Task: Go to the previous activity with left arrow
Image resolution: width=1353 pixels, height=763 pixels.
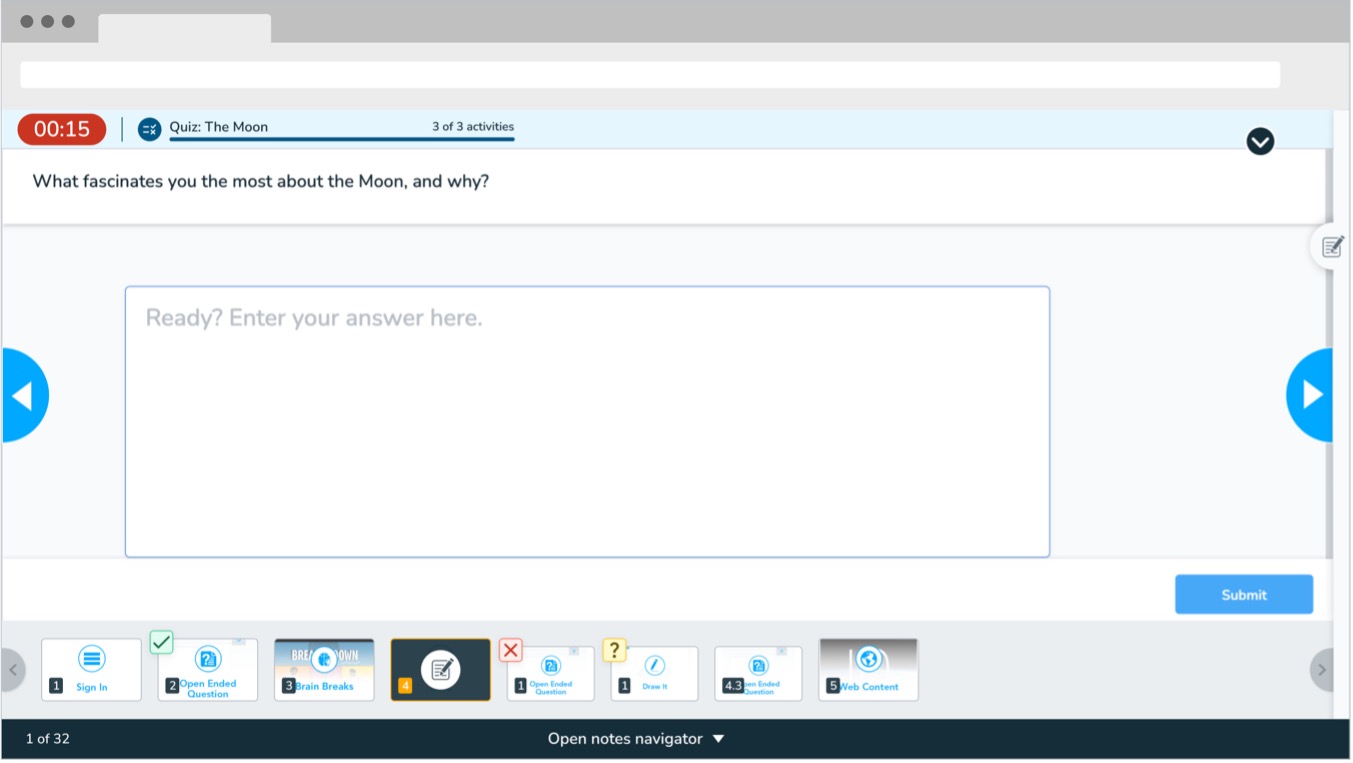Action: 23,396
